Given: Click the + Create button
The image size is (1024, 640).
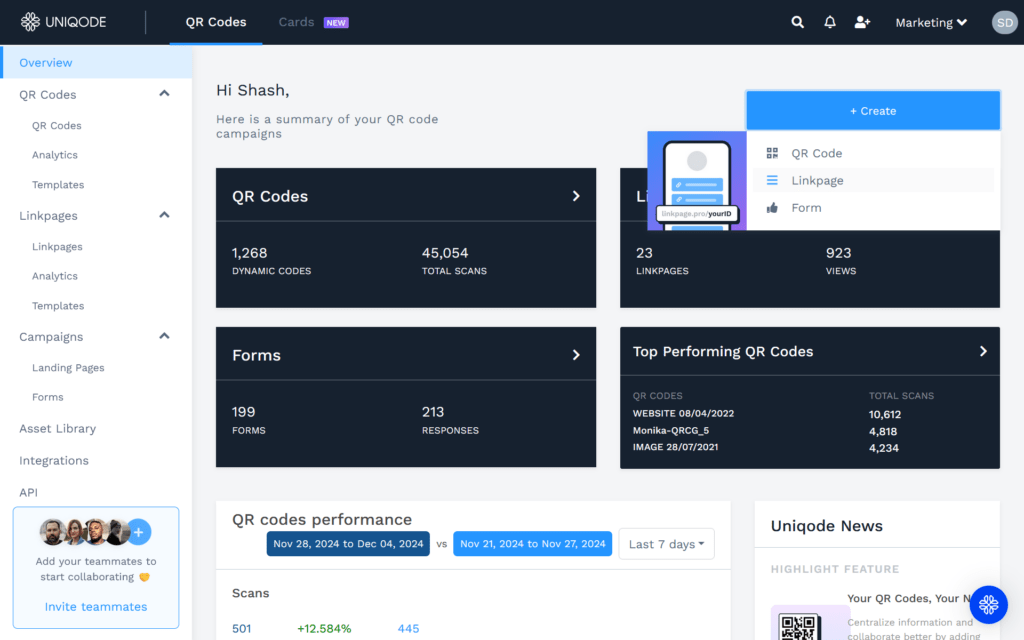Looking at the screenshot, I should click(872, 110).
